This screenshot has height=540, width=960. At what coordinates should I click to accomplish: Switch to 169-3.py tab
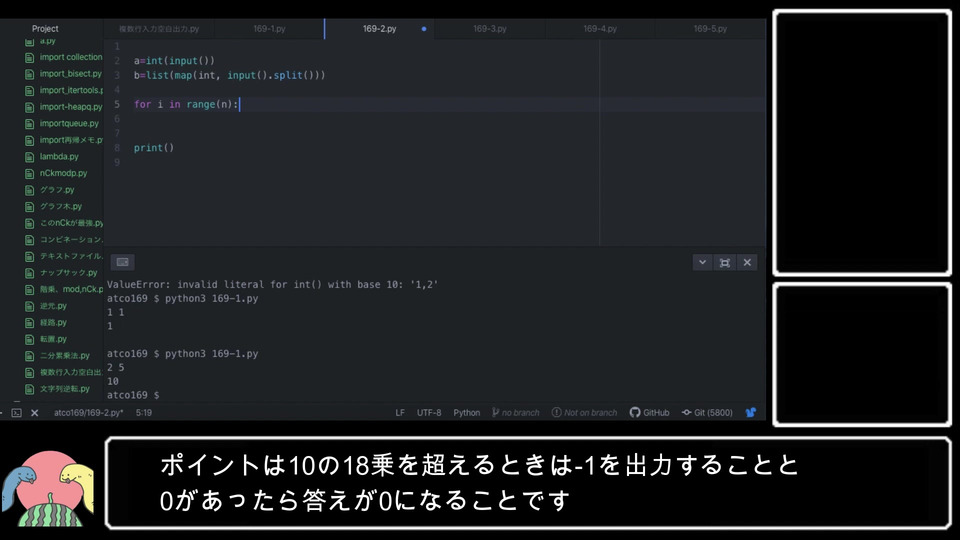[x=490, y=29]
